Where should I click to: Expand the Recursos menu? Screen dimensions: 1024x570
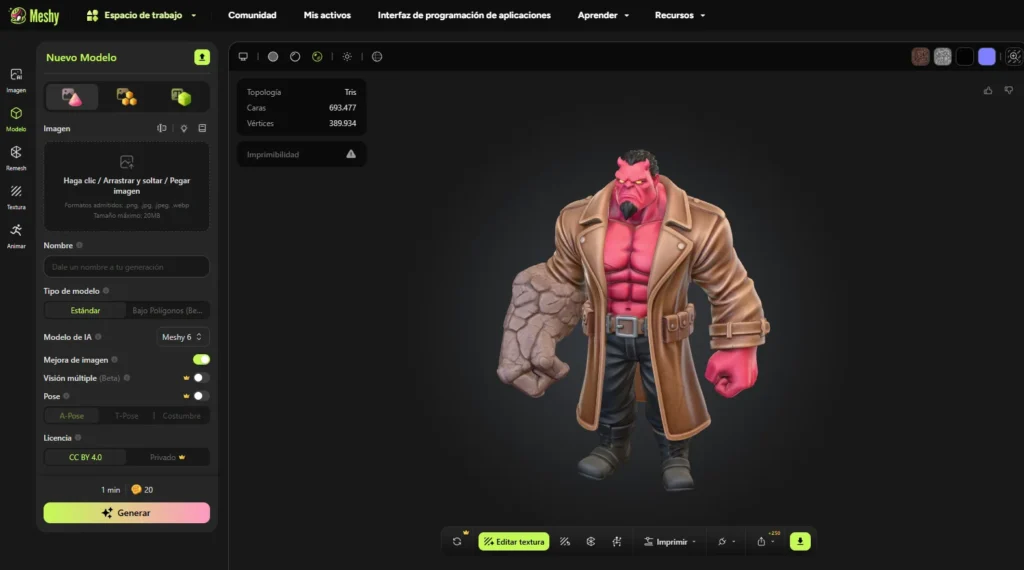pyautogui.click(x=680, y=15)
